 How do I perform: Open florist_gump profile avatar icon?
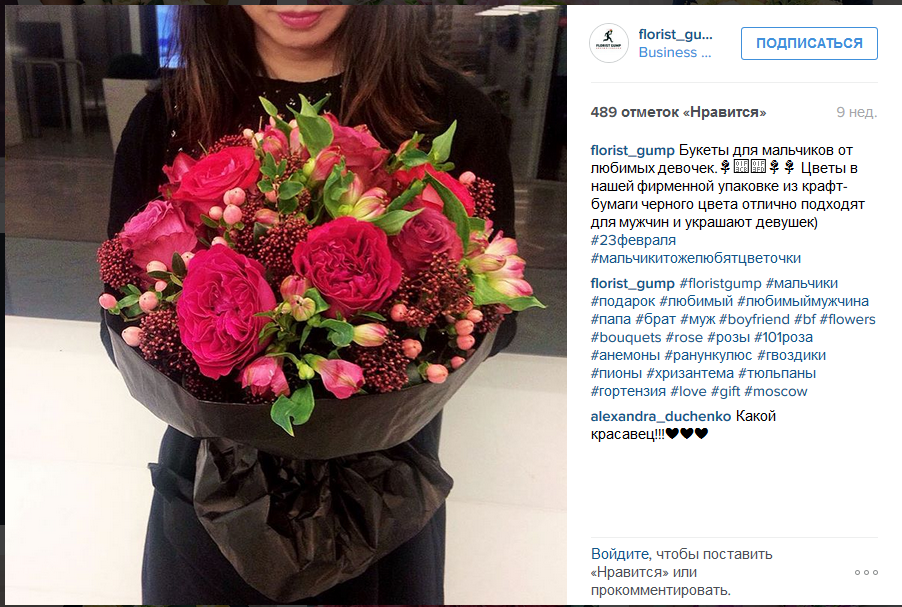coord(609,43)
